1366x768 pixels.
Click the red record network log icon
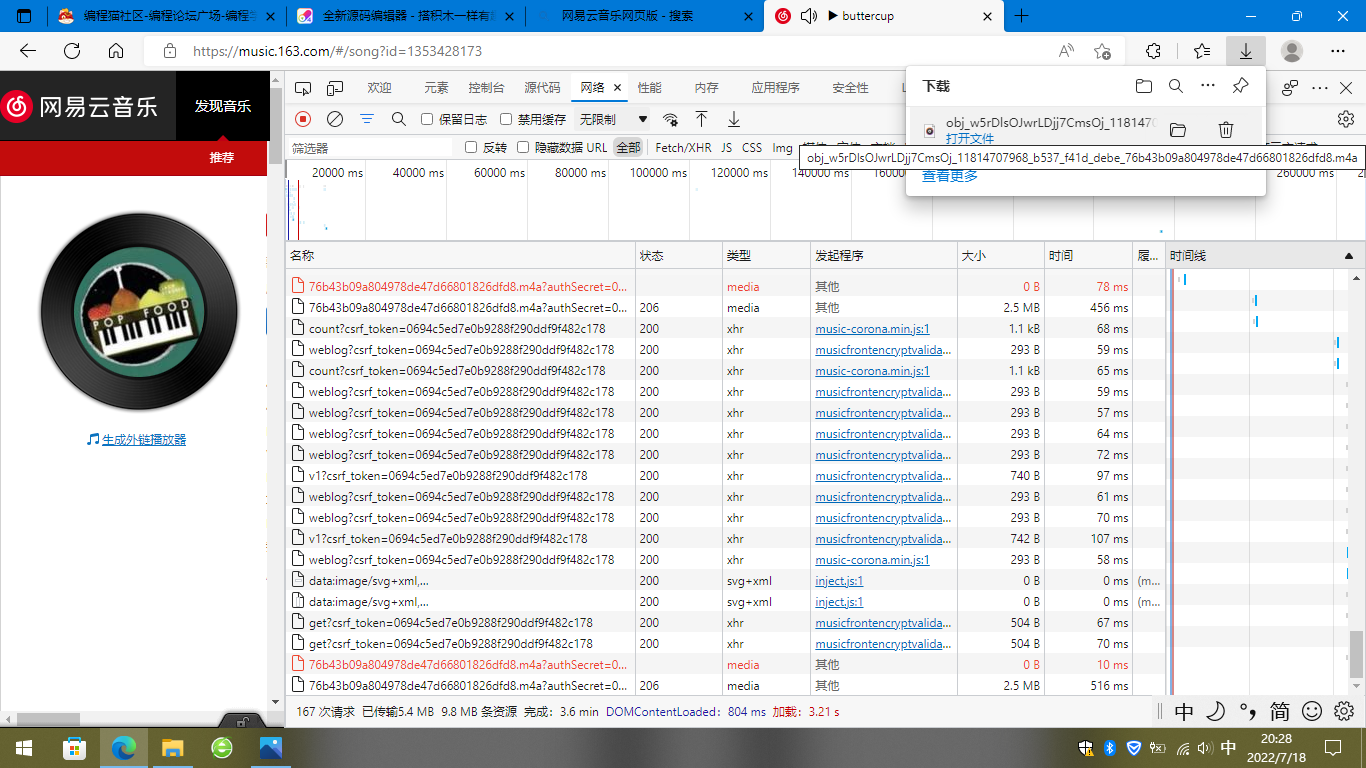[303, 119]
